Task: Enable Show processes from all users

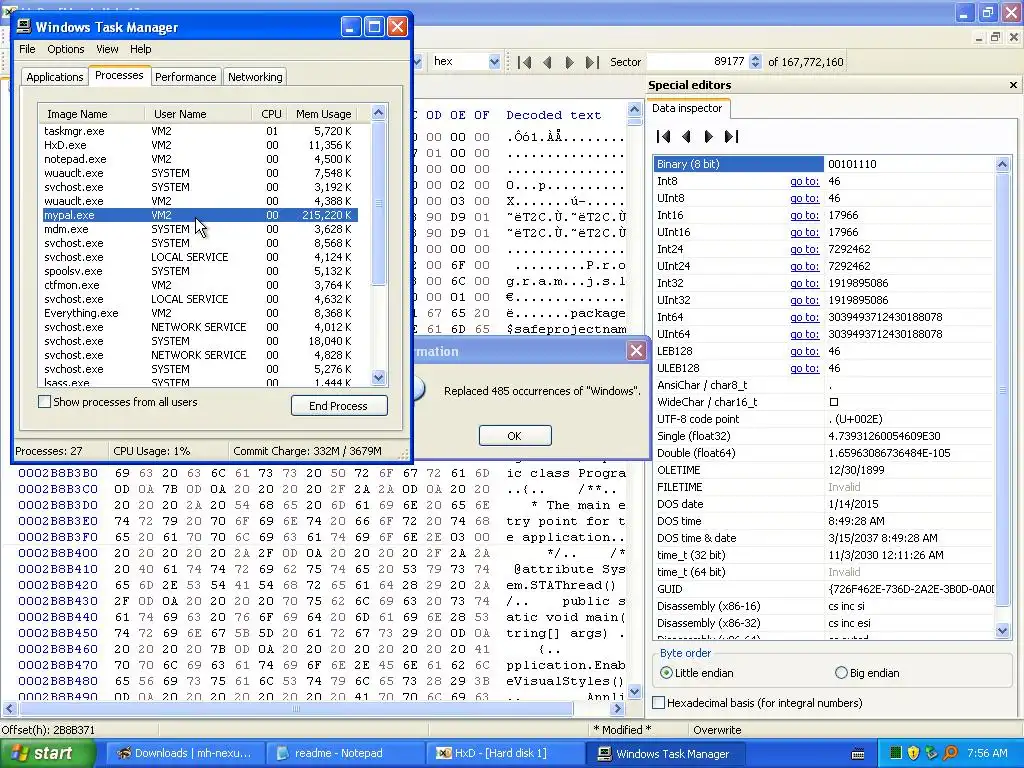Action: [44, 402]
